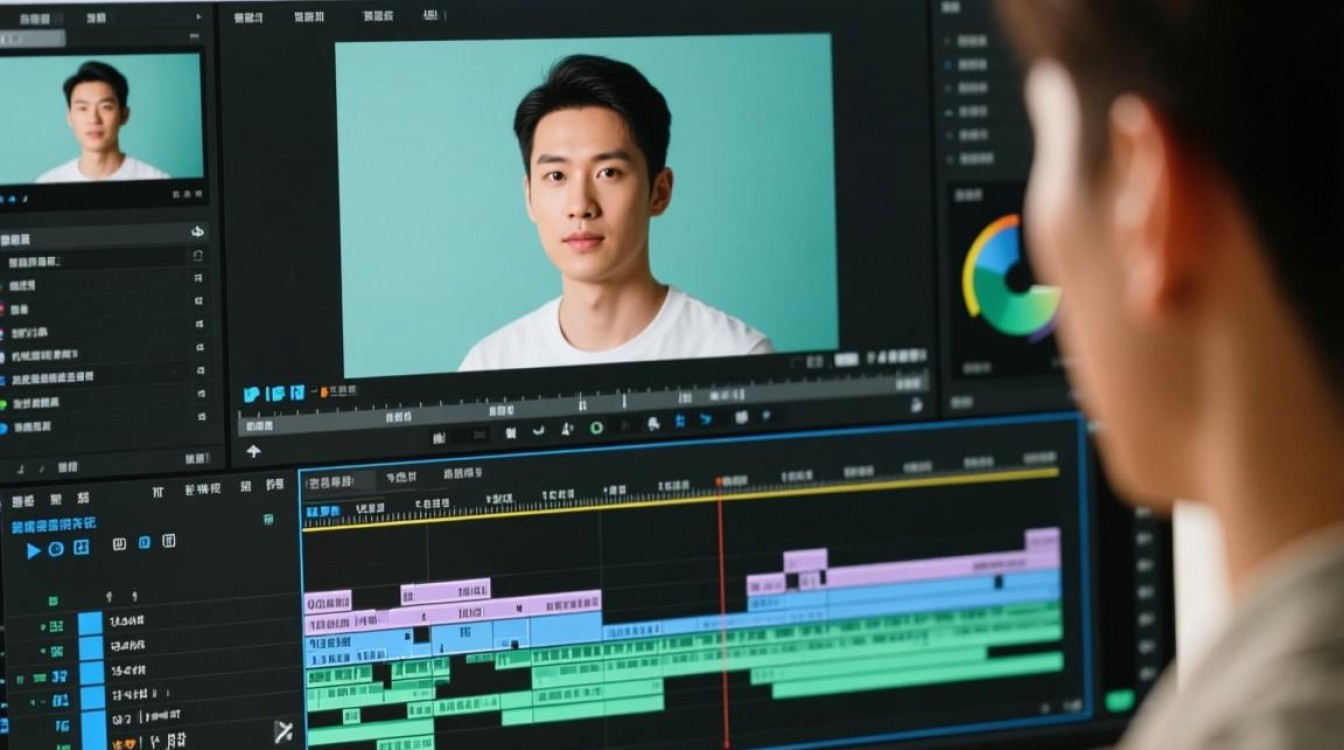The height and width of the screenshot is (750, 1344).
Task: Click the red playhead marker on the timeline ruler
Action: pyautogui.click(x=719, y=482)
